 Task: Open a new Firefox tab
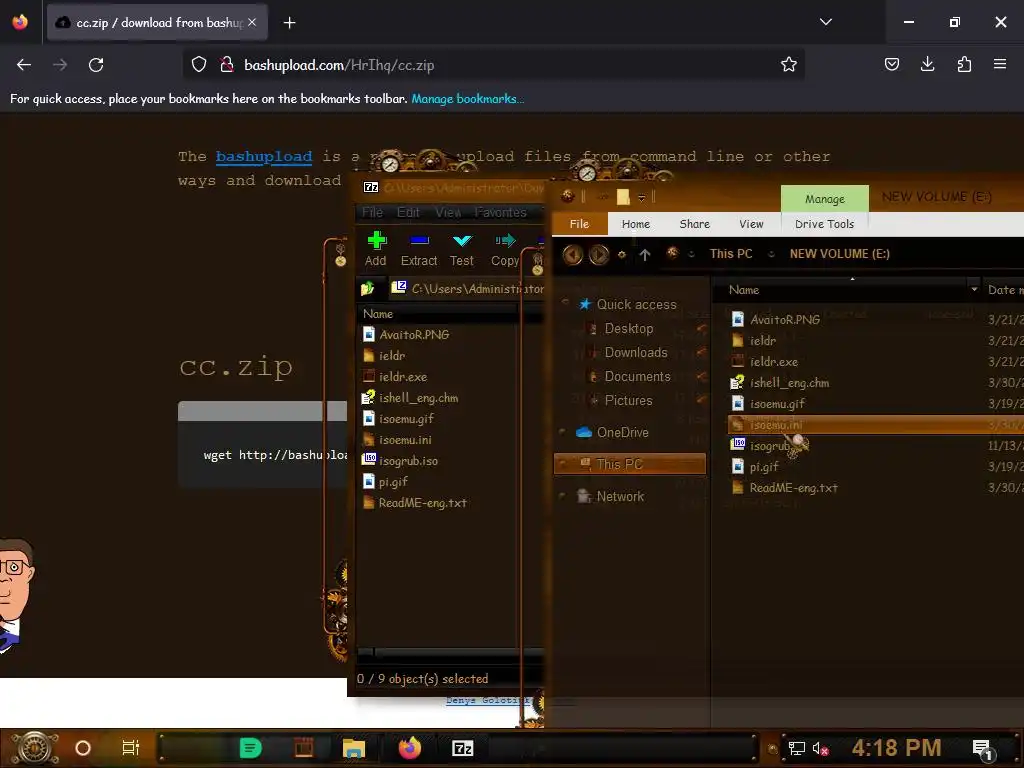click(x=289, y=23)
